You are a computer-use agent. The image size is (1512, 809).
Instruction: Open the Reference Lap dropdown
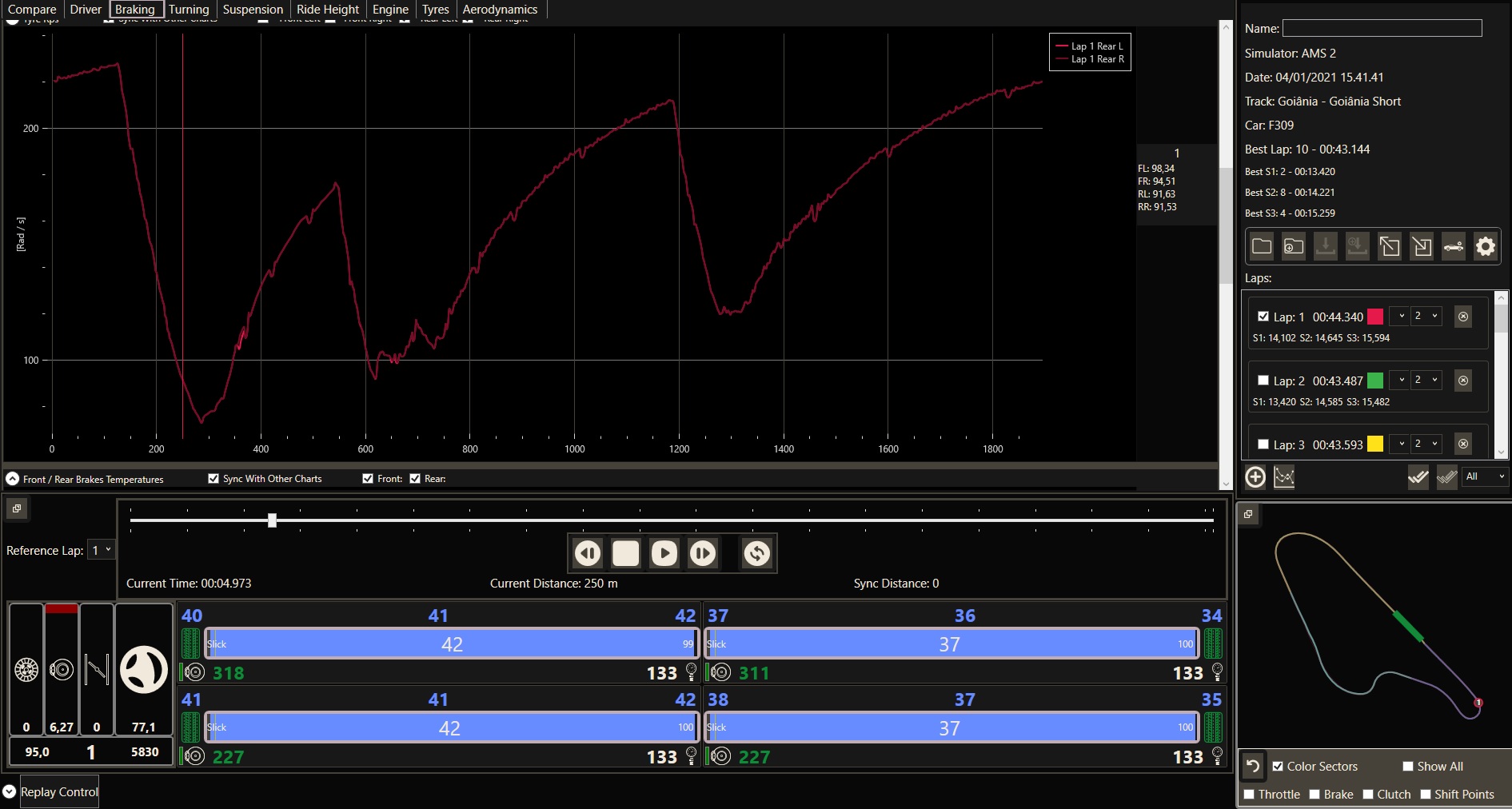point(102,550)
